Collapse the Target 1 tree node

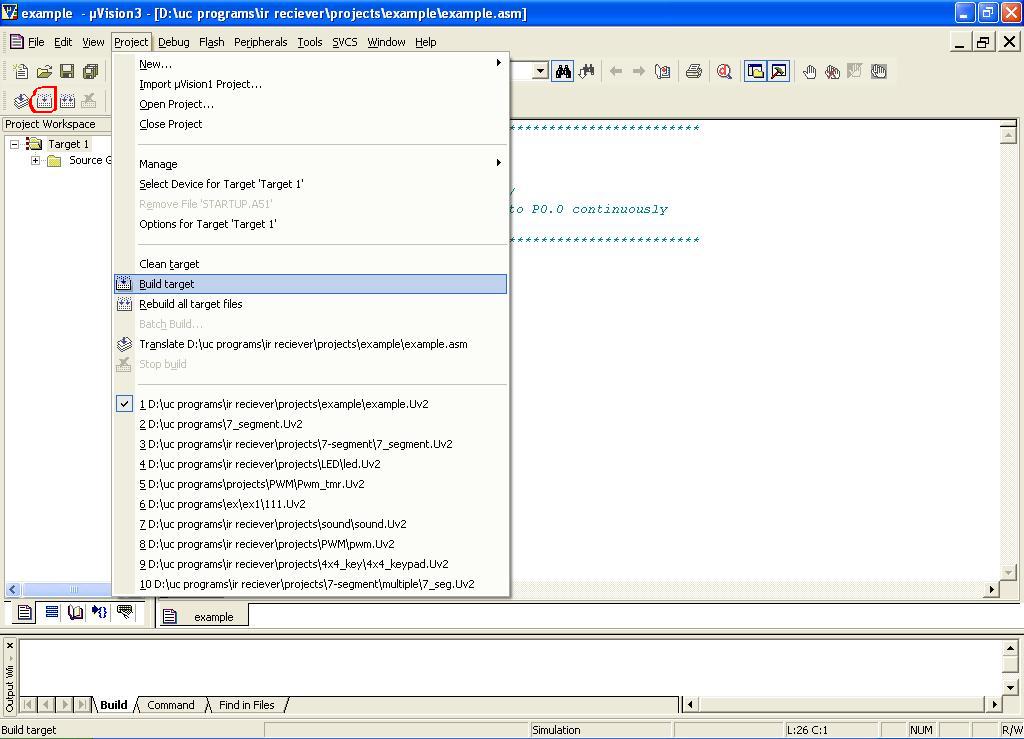14,144
